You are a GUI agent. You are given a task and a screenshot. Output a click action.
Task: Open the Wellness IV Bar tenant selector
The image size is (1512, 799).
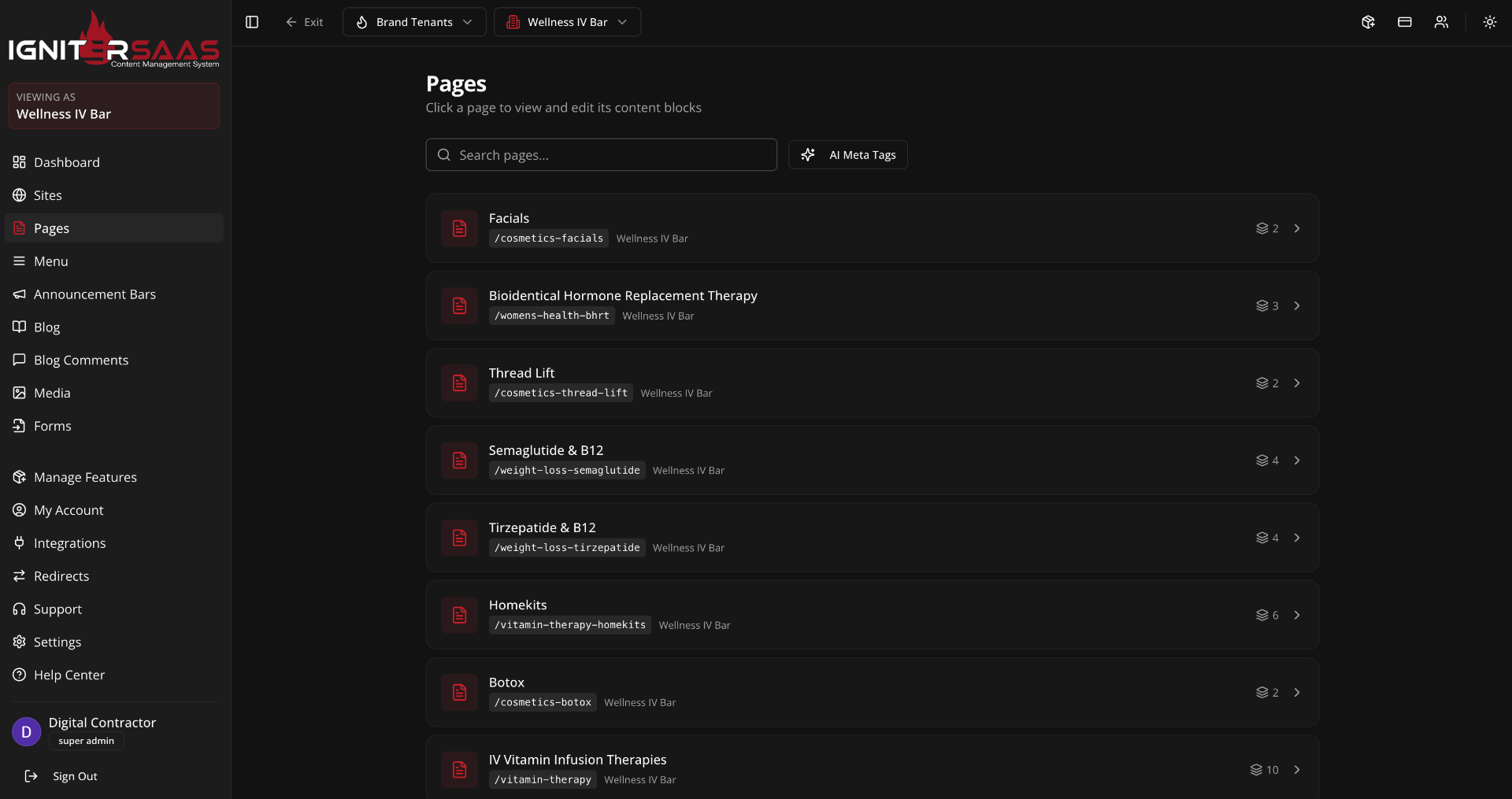(567, 22)
